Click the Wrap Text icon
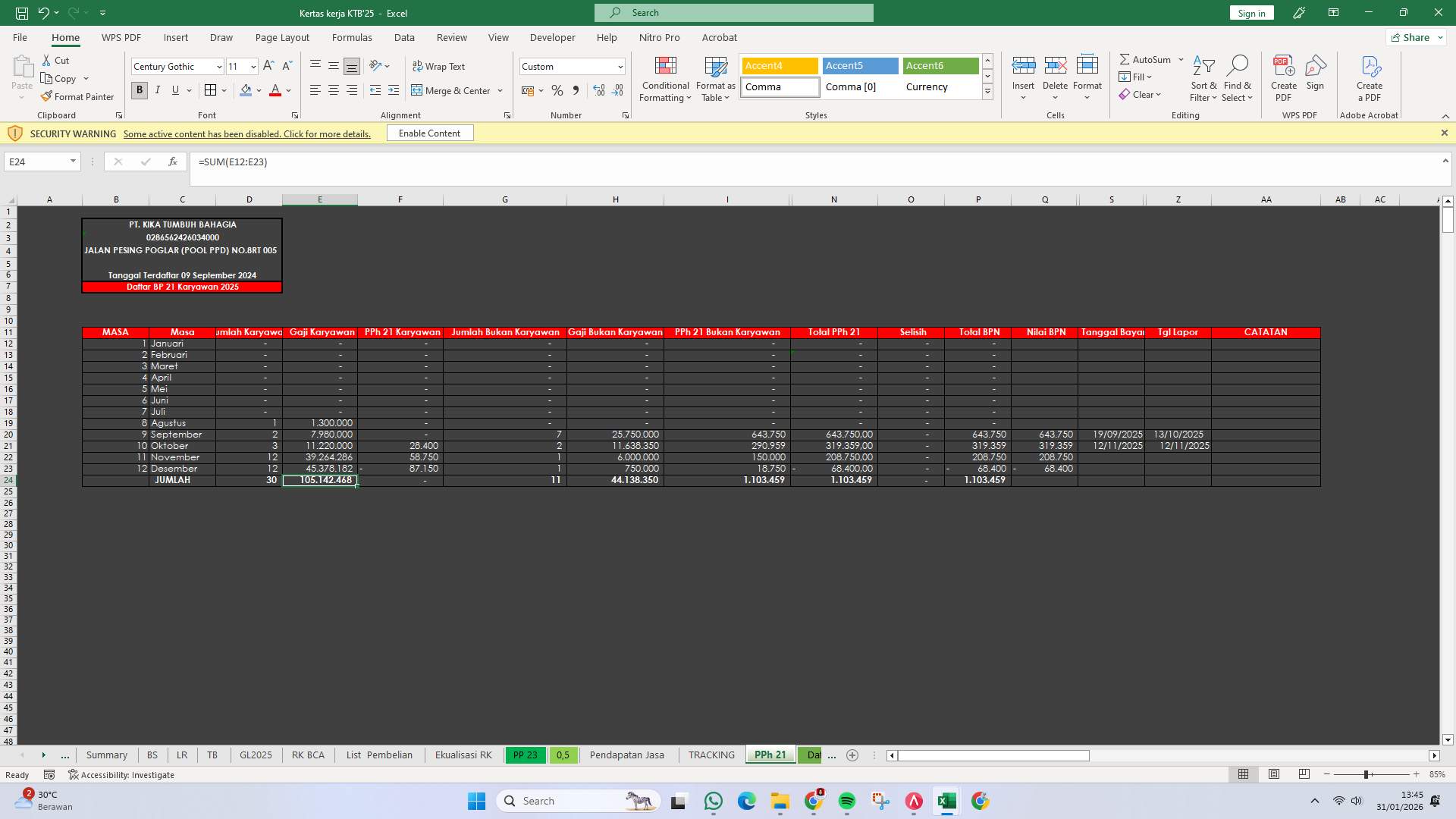1456x819 pixels. point(439,66)
